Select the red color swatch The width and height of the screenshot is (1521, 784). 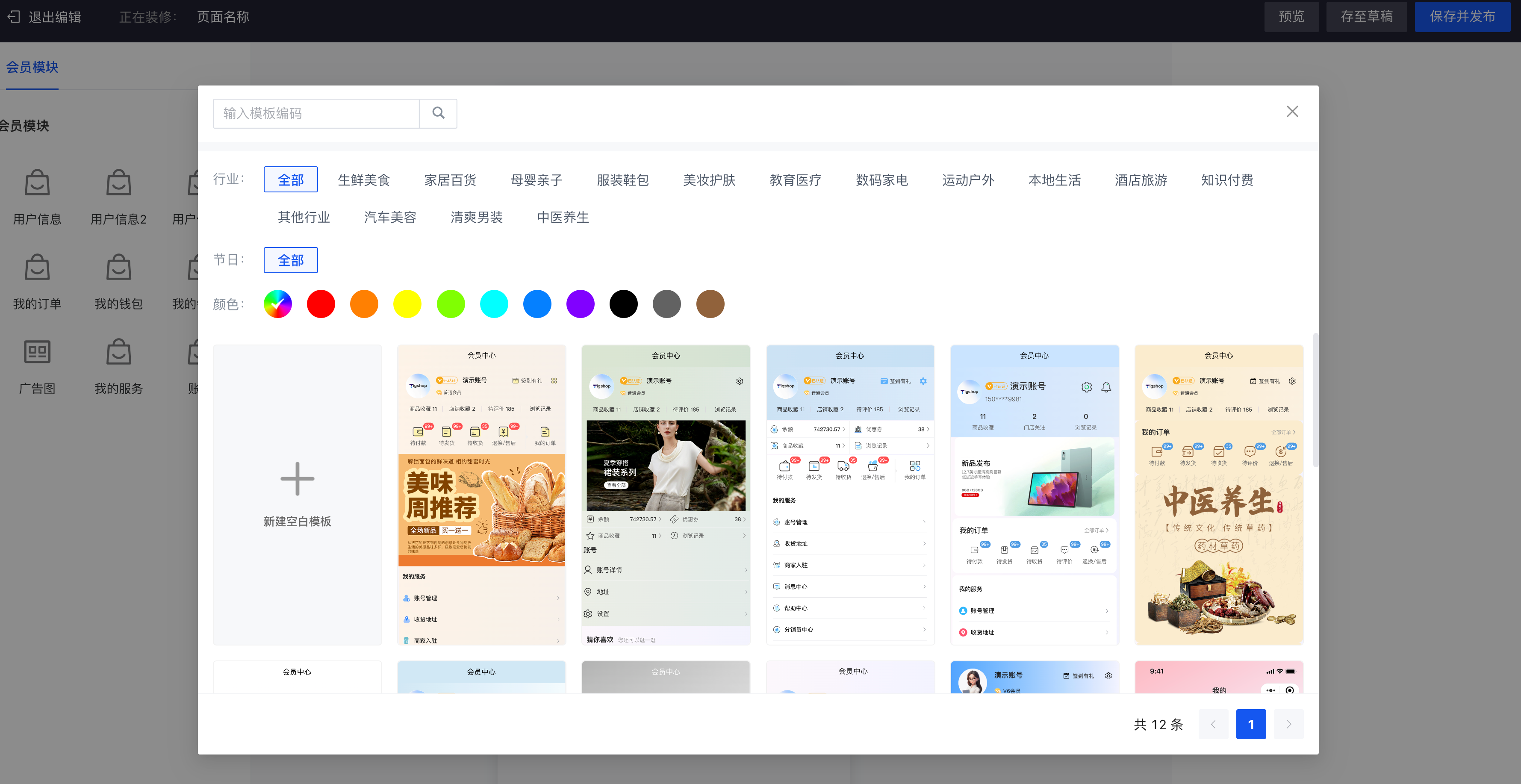click(x=321, y=304)
